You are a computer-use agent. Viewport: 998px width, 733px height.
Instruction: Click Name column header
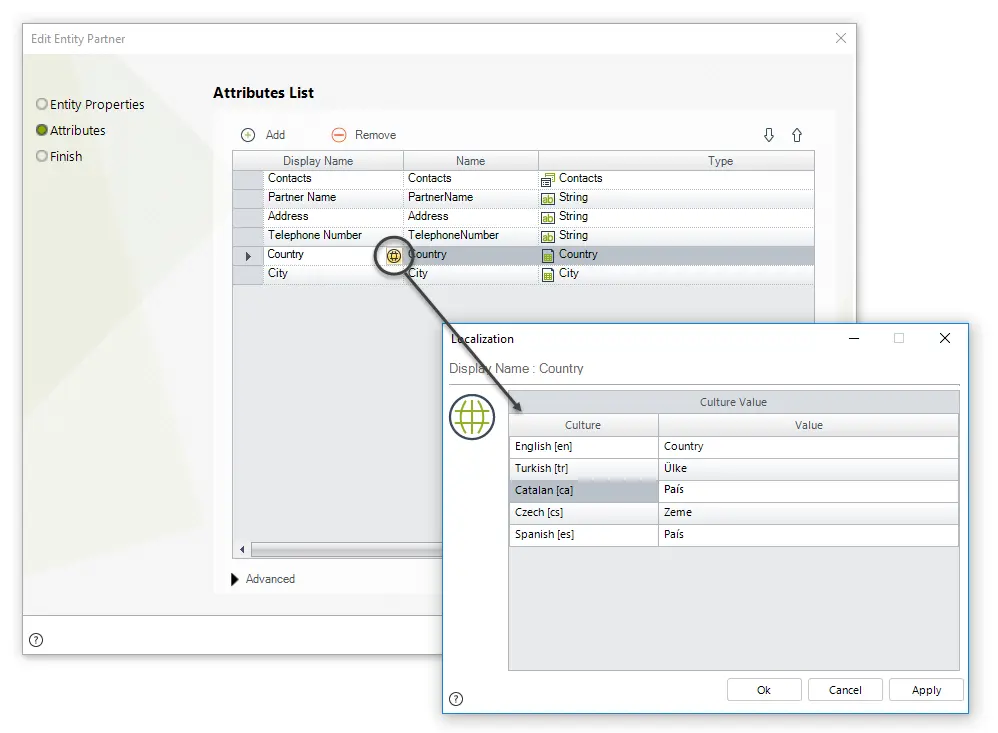coord(470,161)
